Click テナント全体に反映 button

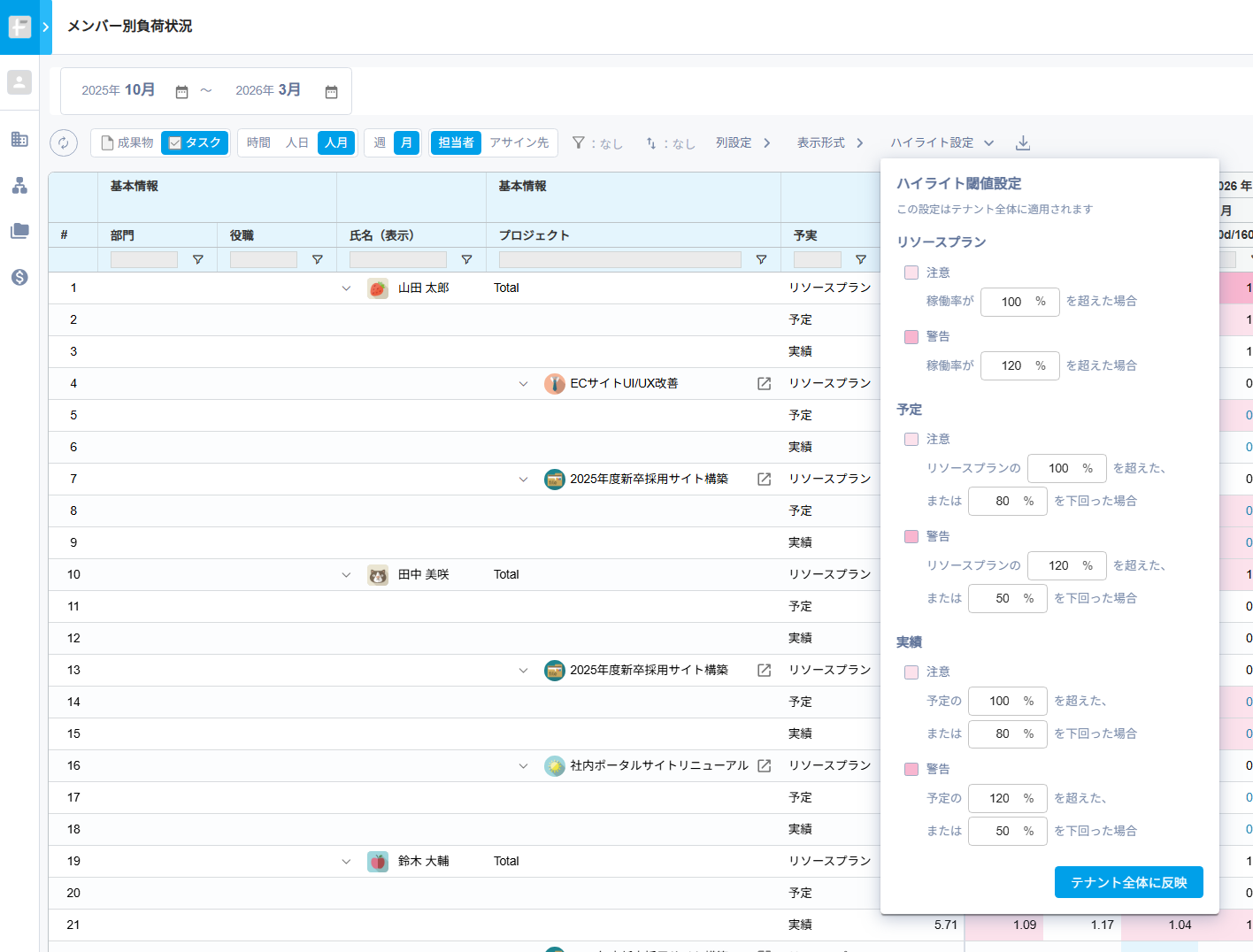point(1129,882)
